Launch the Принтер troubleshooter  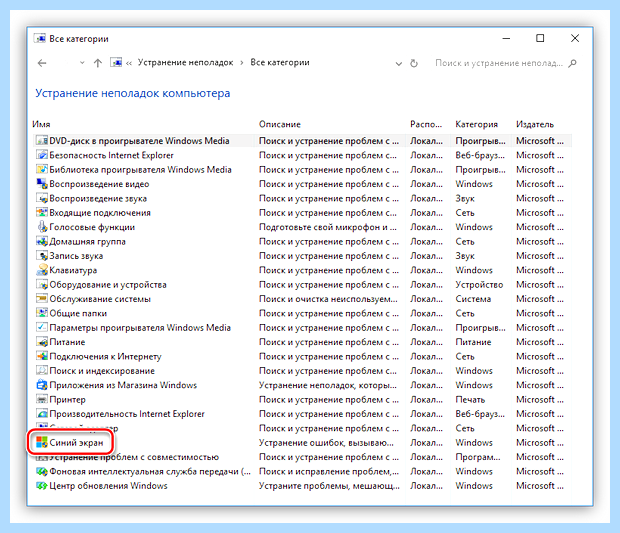coord(67,399)
